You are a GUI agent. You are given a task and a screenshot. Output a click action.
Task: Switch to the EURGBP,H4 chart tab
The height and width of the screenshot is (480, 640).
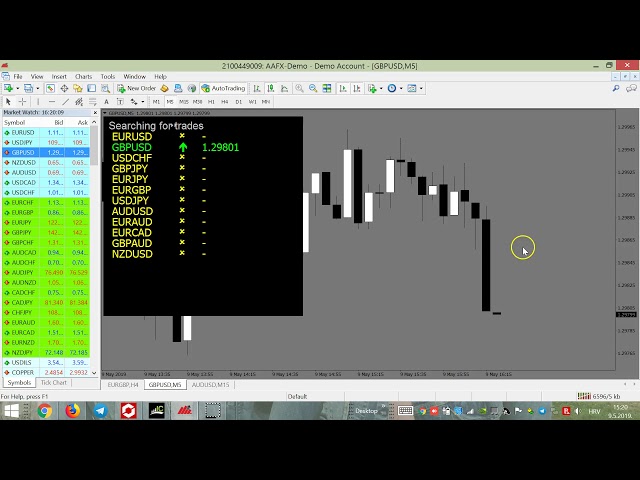point(122,384)
